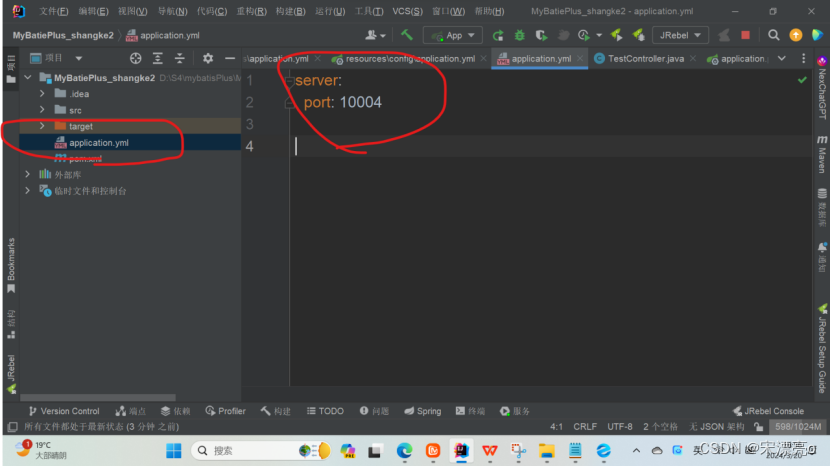Expand the target folder in project tree

coord(42,126)
